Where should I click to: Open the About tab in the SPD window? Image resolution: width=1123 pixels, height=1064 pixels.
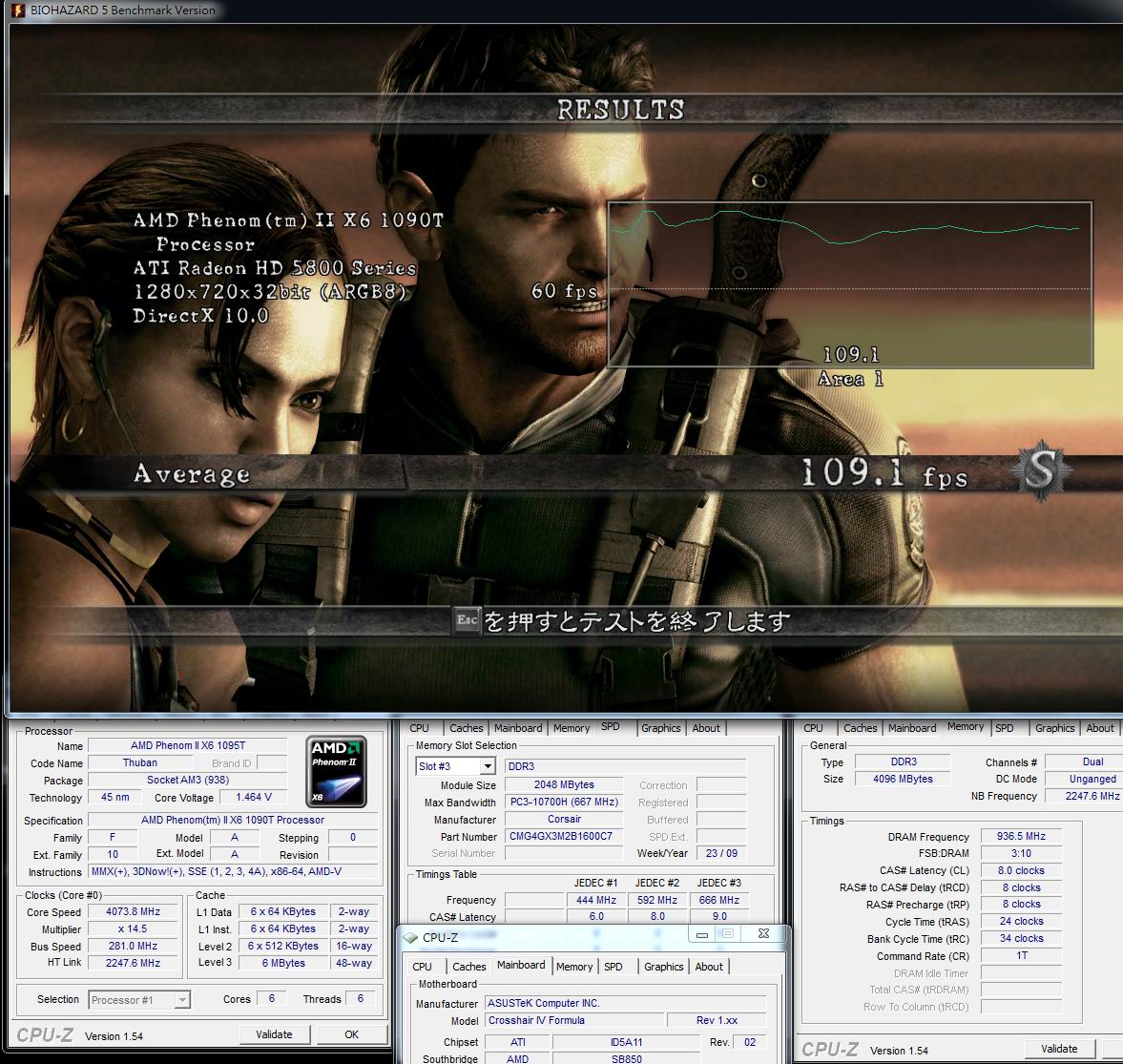coord(706,728)
